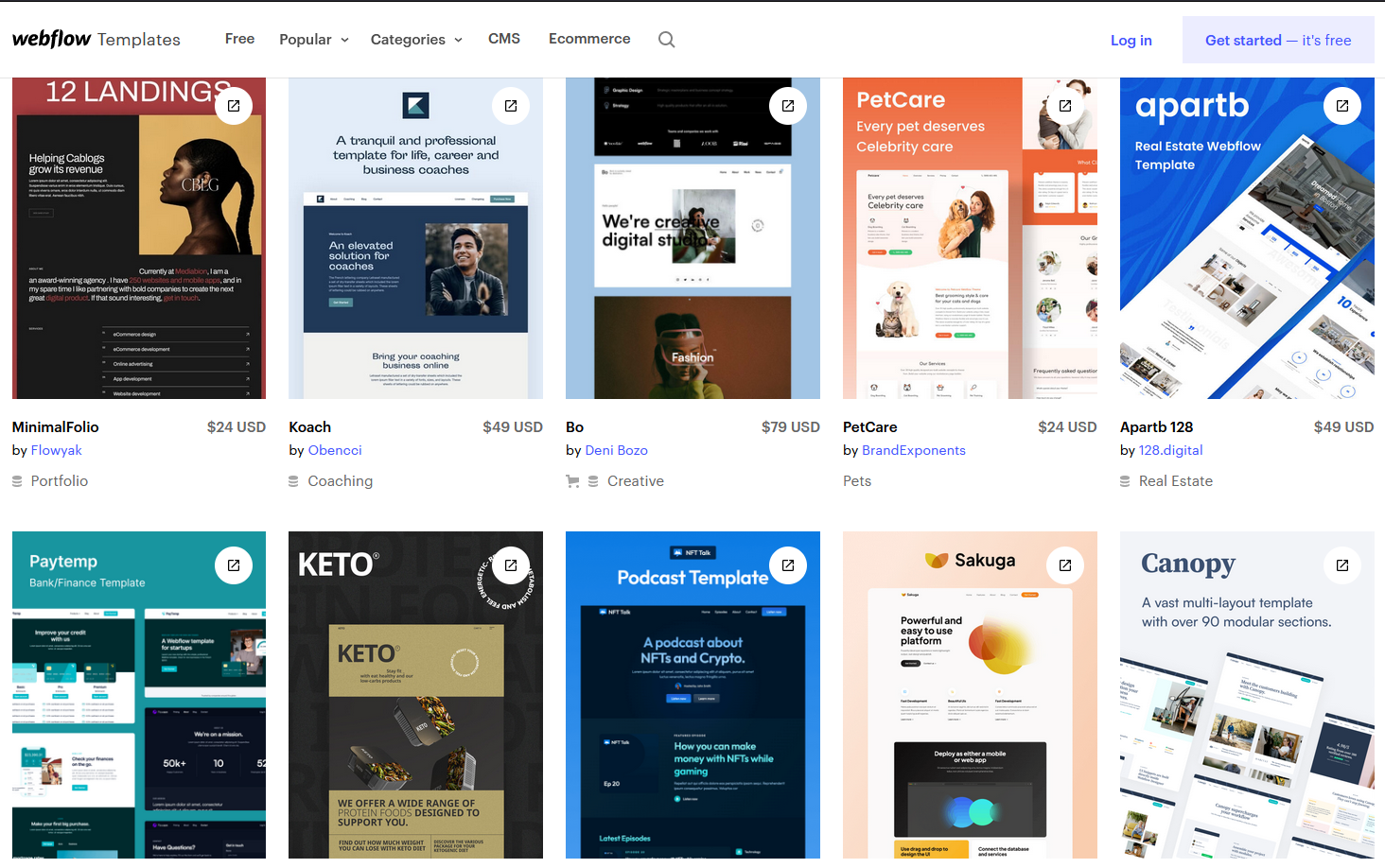Screen dimensions: 1385x868
Task: Open Koach preview external link icon
Action: click(511, 106)
